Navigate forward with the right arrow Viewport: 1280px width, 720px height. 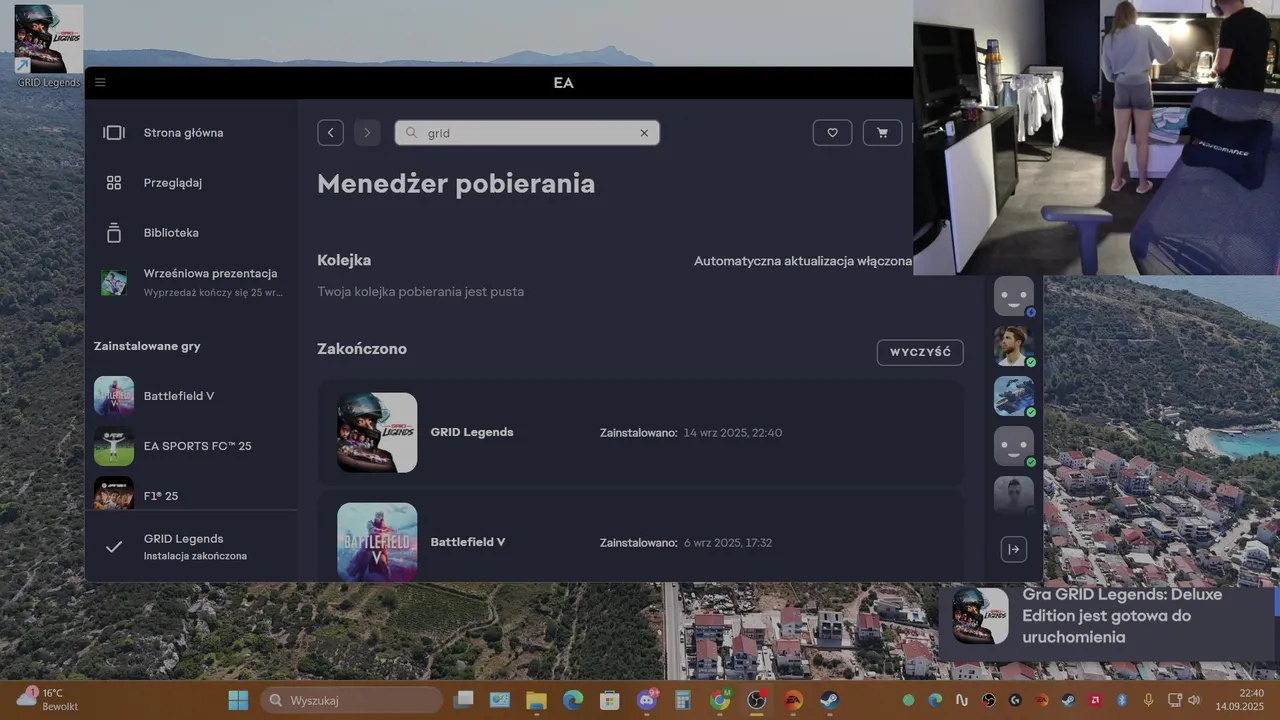(x=367, y=132)
